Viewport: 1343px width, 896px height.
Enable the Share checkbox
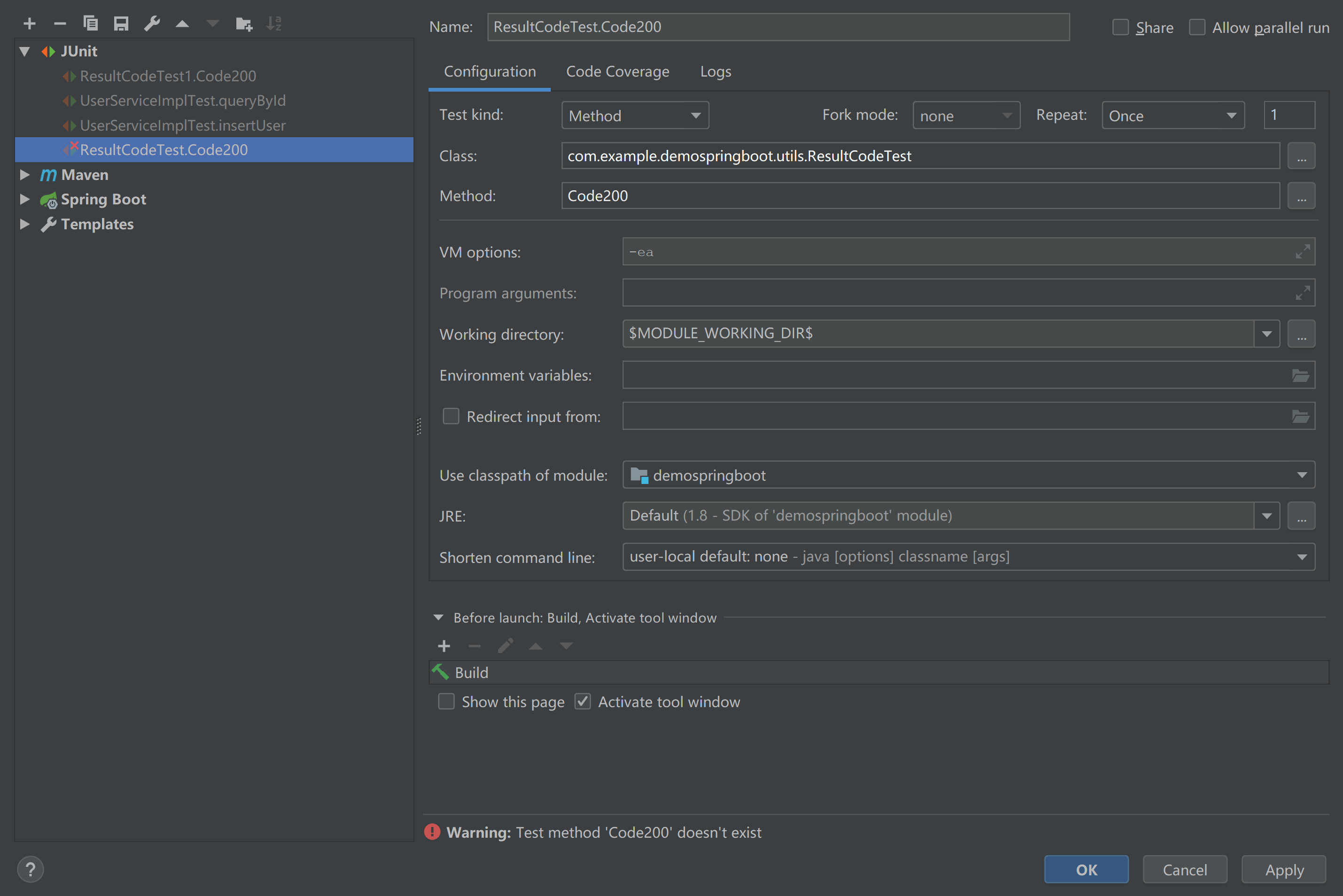(1120, 27)
